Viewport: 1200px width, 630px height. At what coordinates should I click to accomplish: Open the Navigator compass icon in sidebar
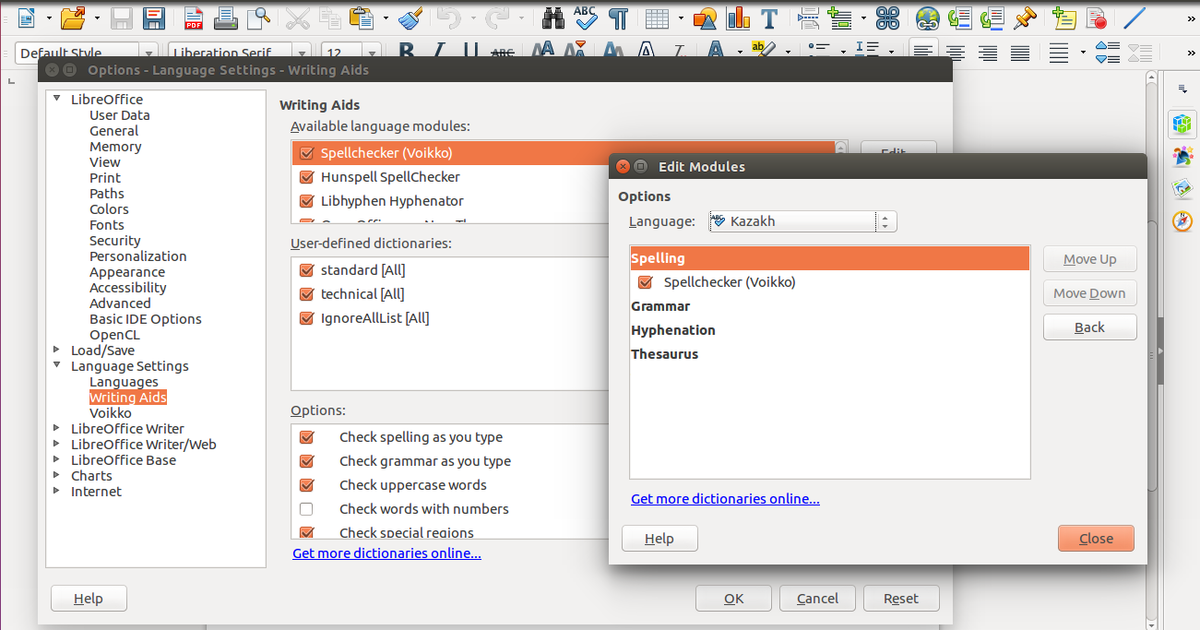tap(1182, 220)
